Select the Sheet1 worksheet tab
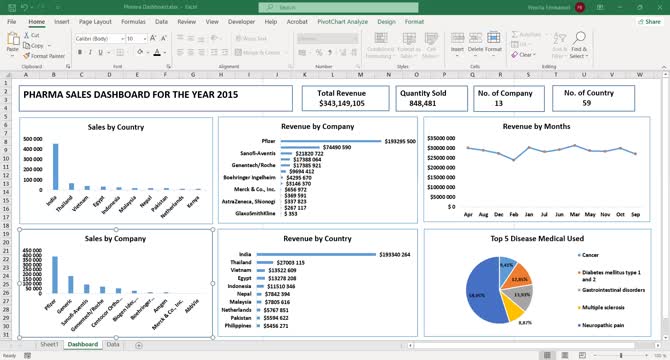The height and width of the screenshot is (360, 670). coord(49,344)
